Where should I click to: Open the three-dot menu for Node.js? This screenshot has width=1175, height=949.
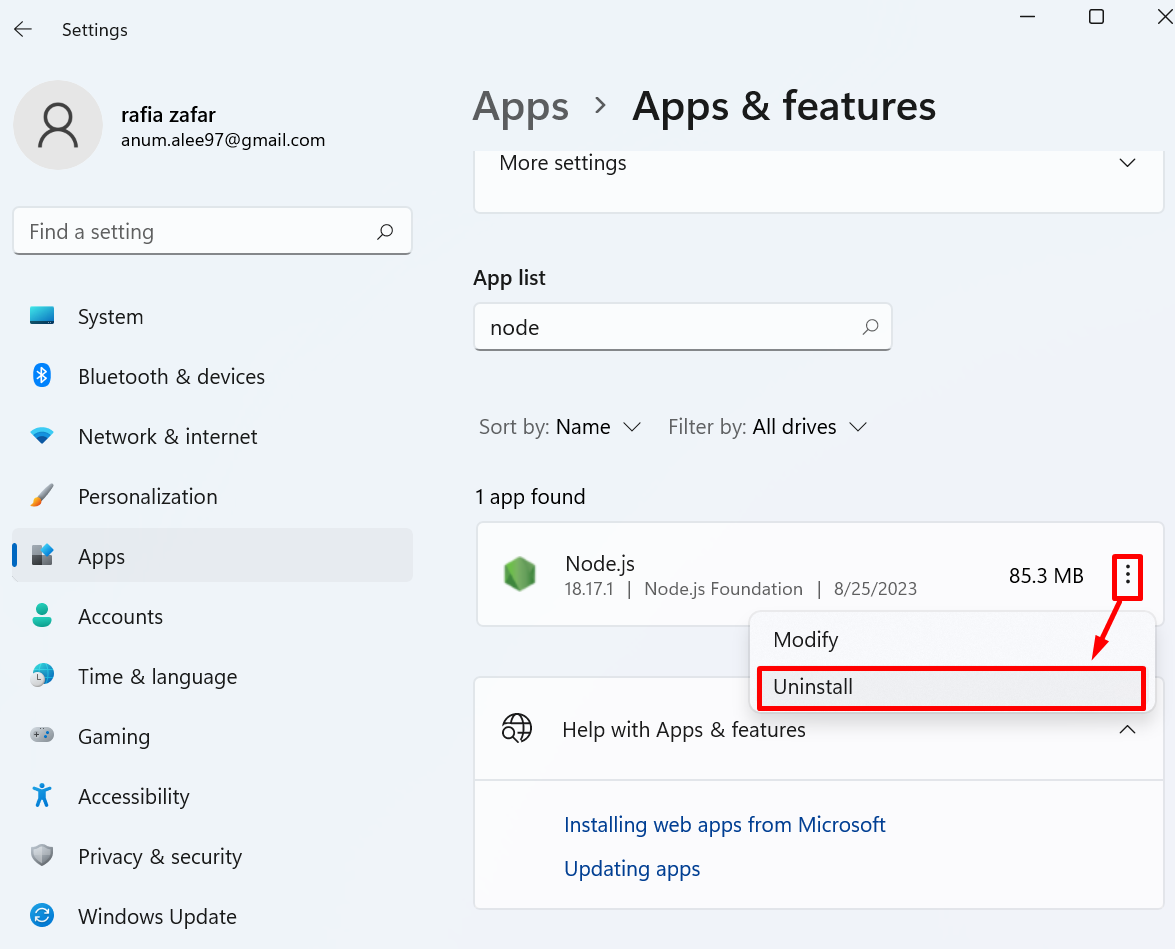[x=1128, y=576]
